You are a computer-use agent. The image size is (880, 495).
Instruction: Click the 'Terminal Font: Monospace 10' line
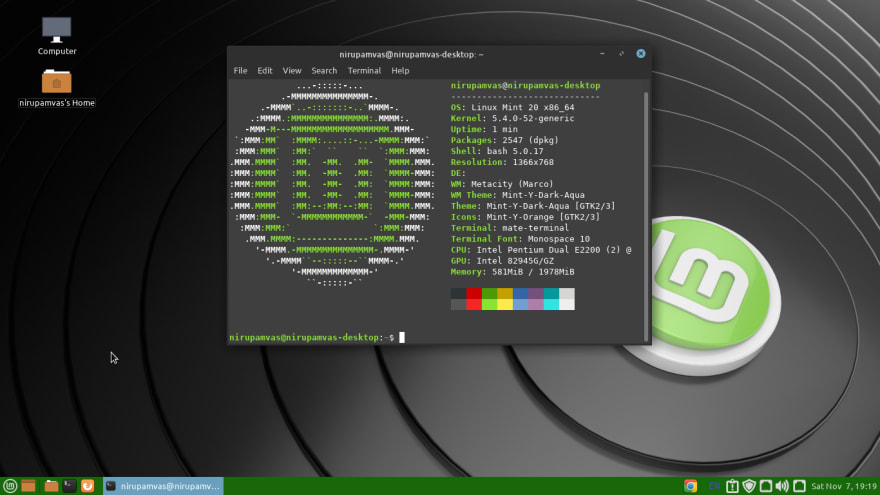pos(520,239)
